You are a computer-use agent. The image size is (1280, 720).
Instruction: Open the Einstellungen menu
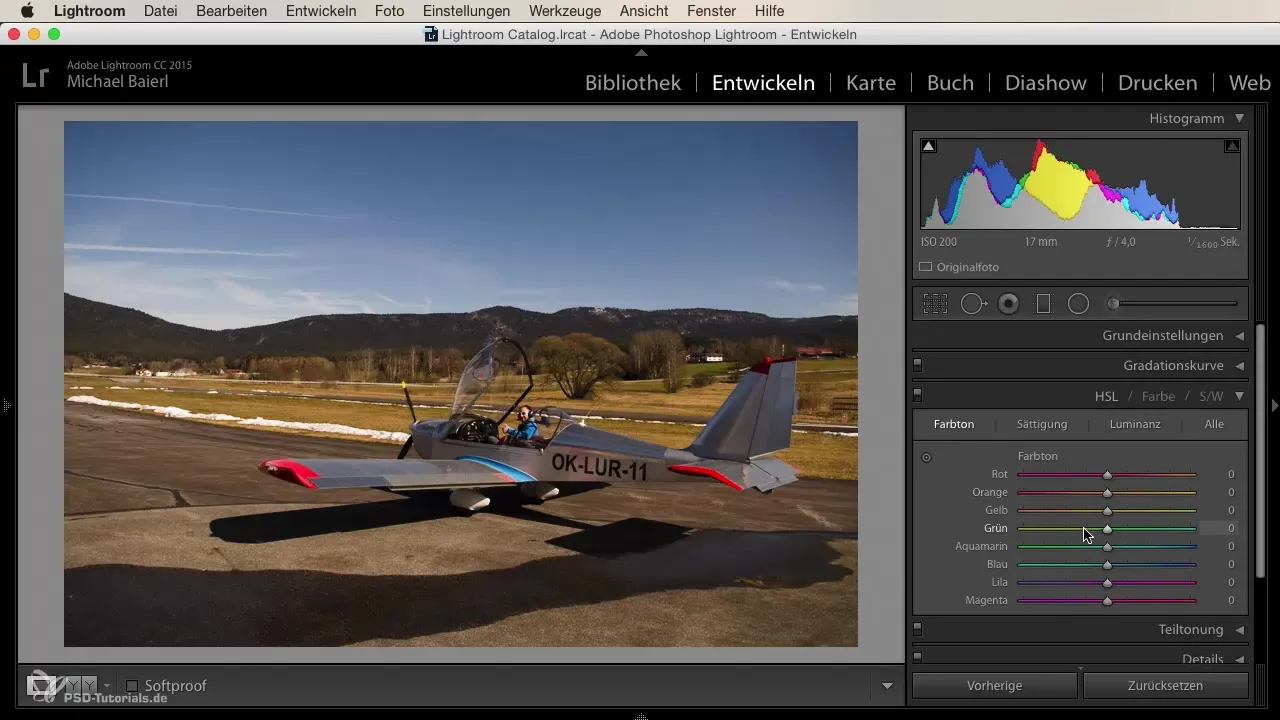coord(466,11)
